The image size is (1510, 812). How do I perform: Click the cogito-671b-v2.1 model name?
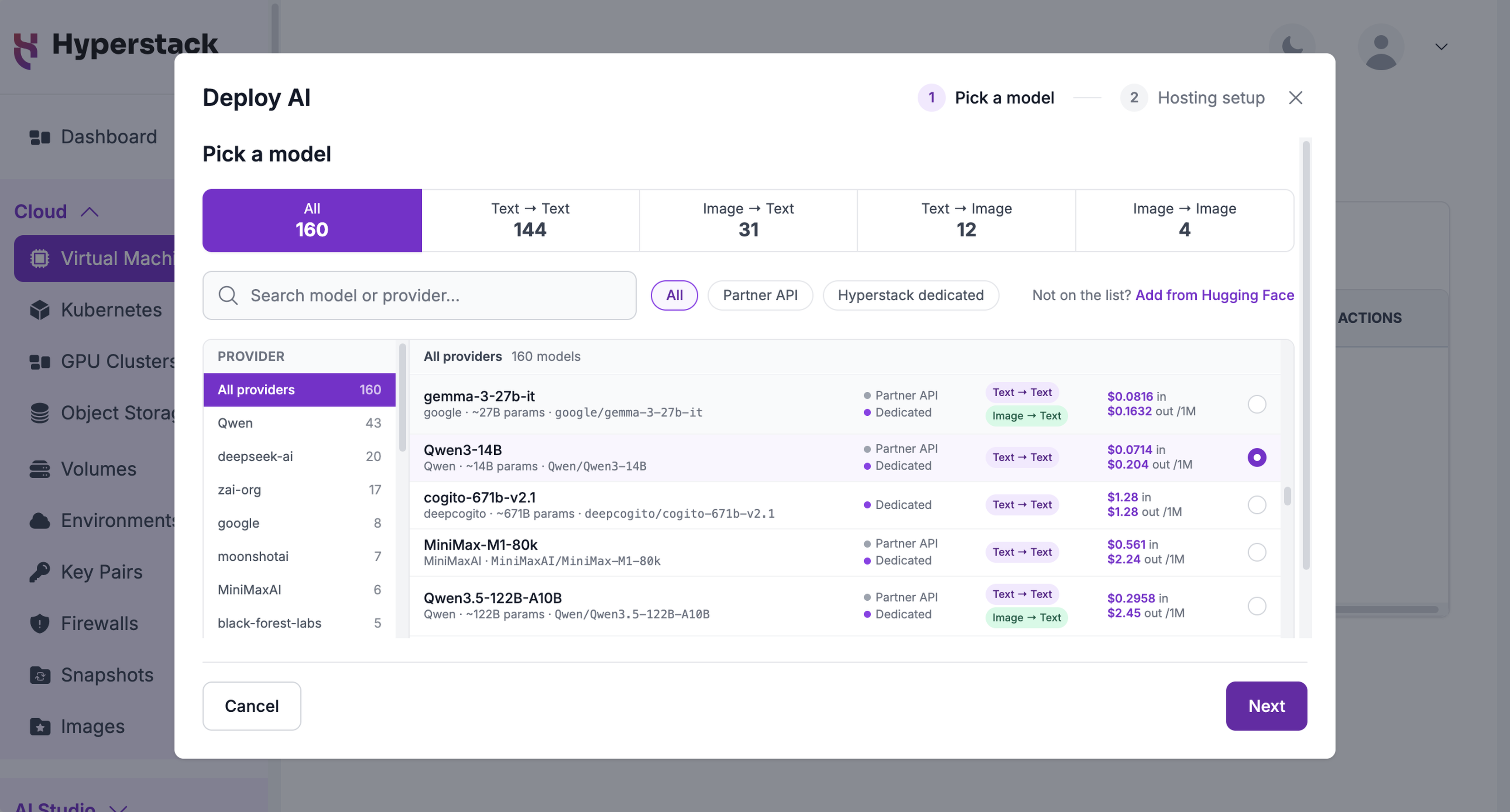[479, 497]
